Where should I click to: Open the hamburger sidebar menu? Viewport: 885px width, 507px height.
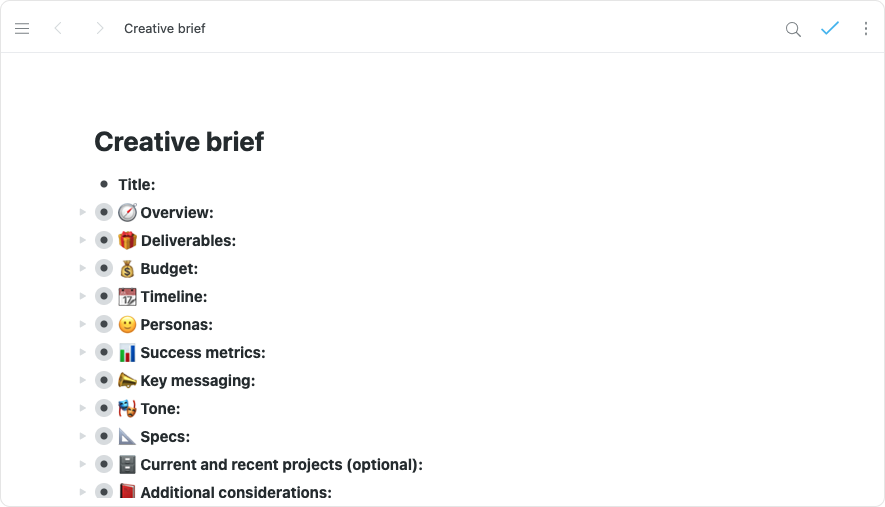pyautogui.click(x=22, y=29)
